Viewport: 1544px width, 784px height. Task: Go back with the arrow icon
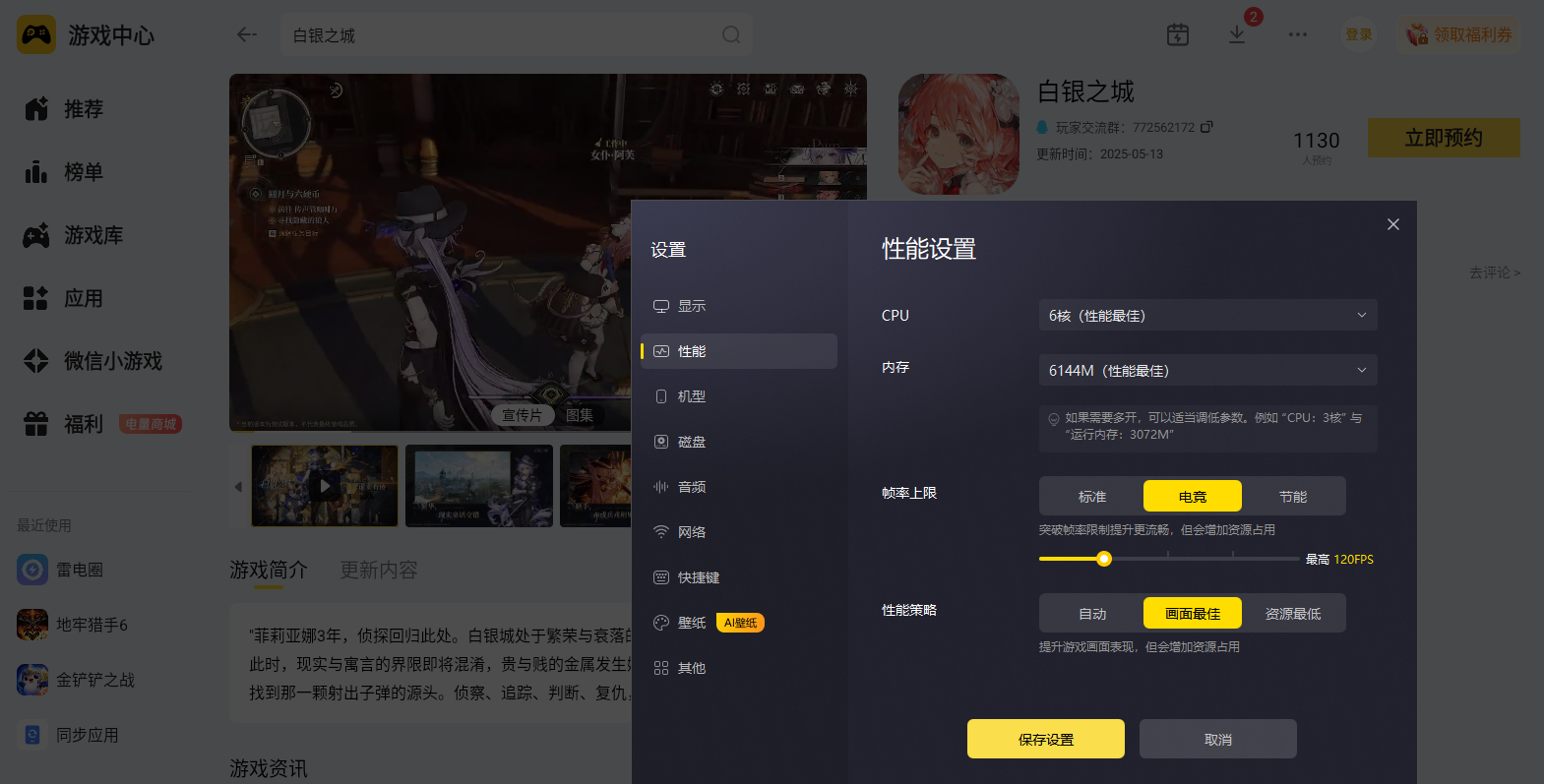247,35
